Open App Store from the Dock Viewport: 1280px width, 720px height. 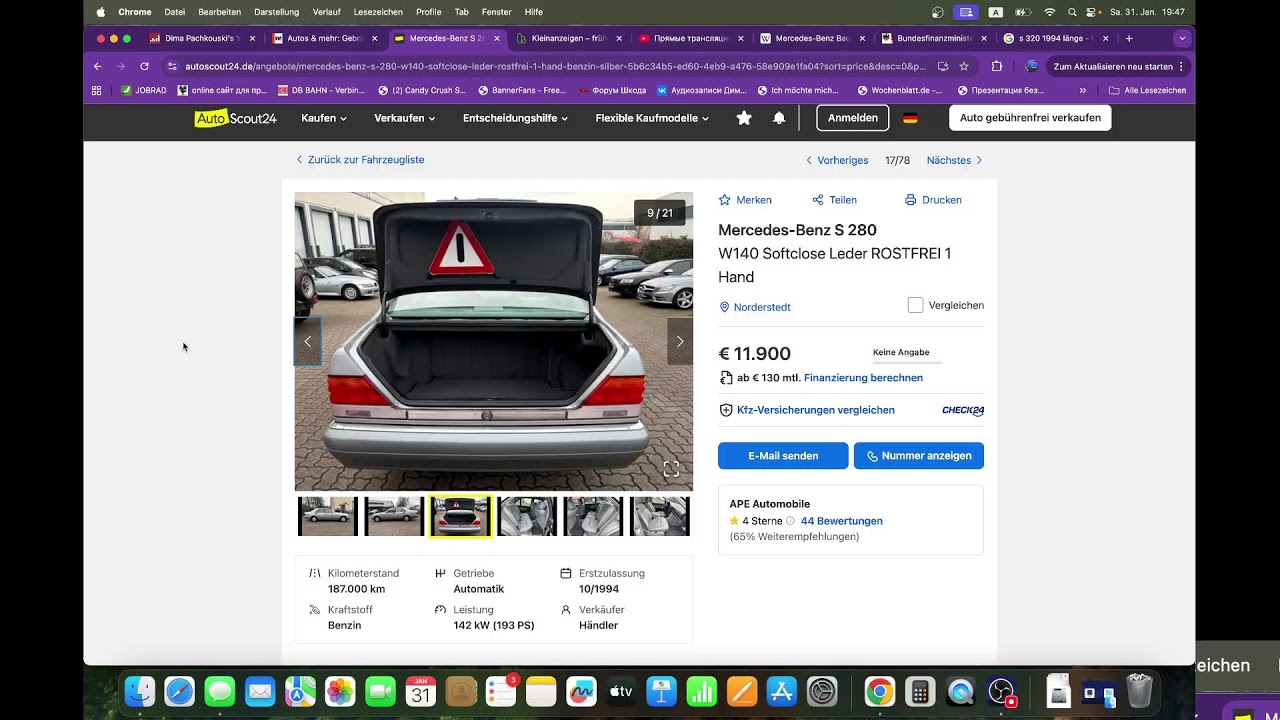tap(782, 691)
